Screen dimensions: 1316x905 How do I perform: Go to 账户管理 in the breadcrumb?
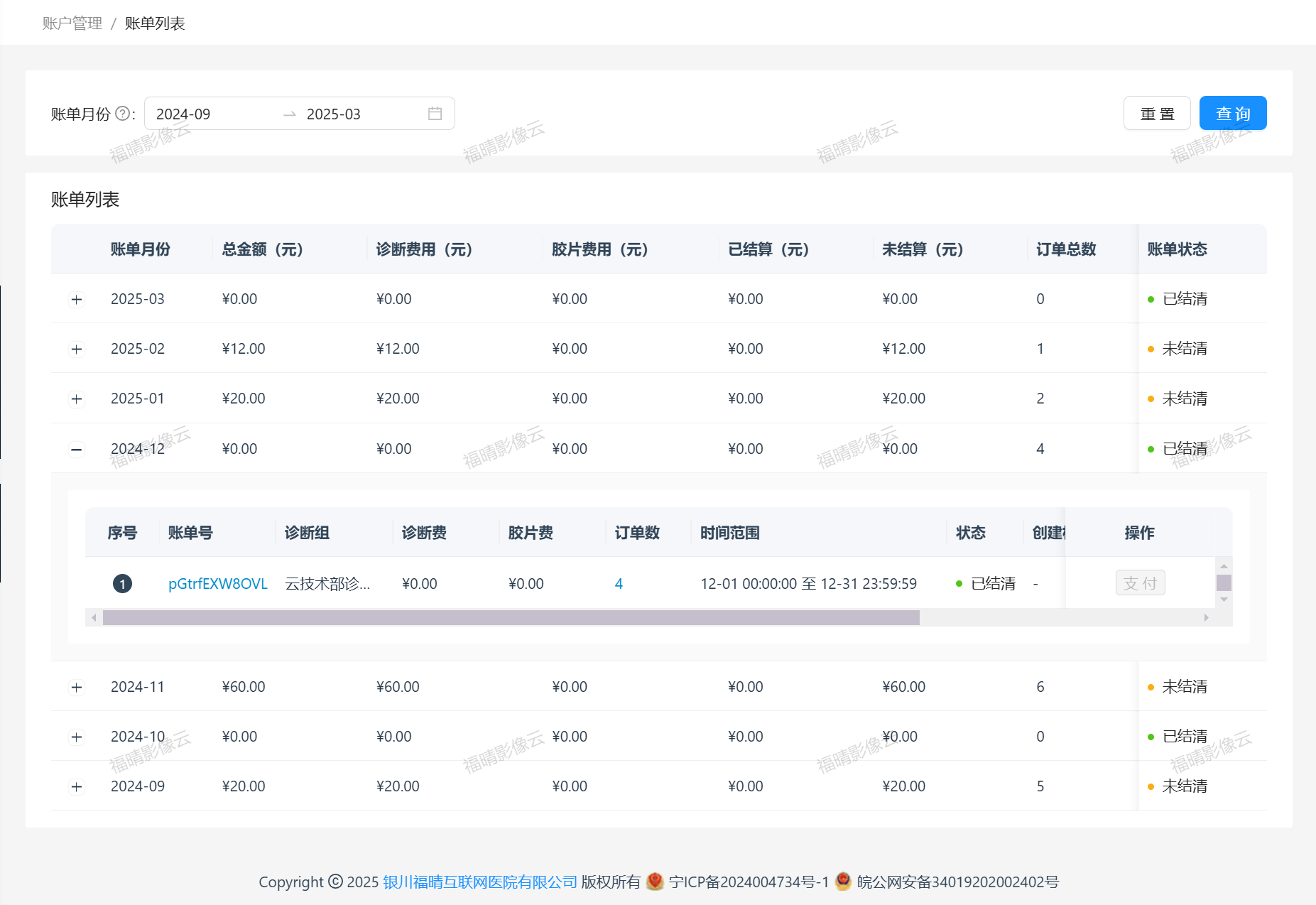pyautogui.click(x=72, y=23)
